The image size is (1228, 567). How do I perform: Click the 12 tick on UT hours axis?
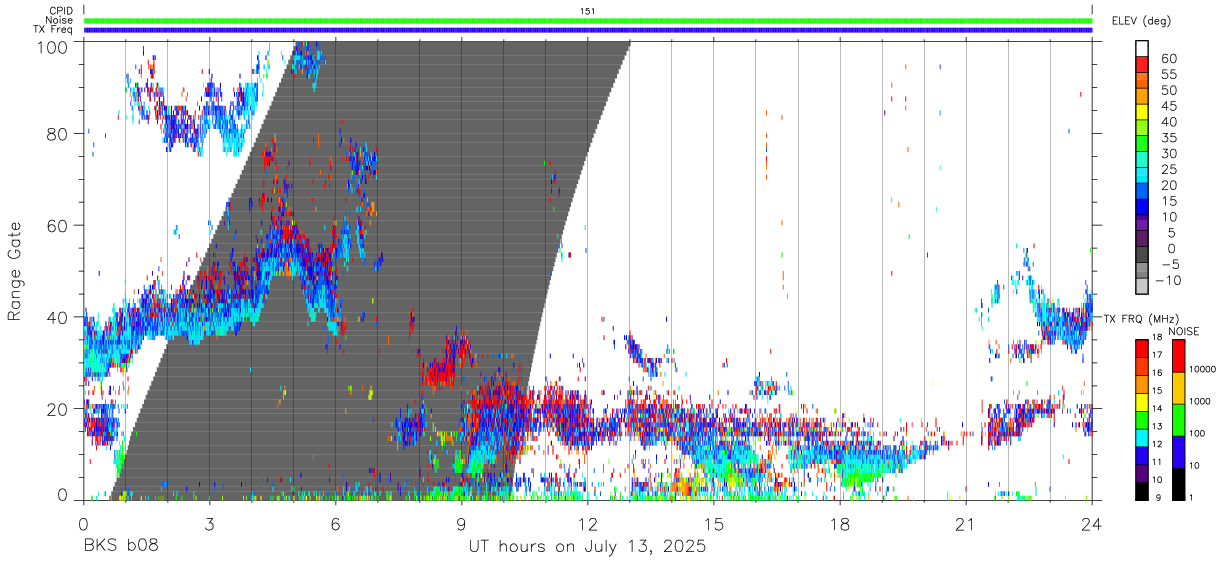coord(588,524)
